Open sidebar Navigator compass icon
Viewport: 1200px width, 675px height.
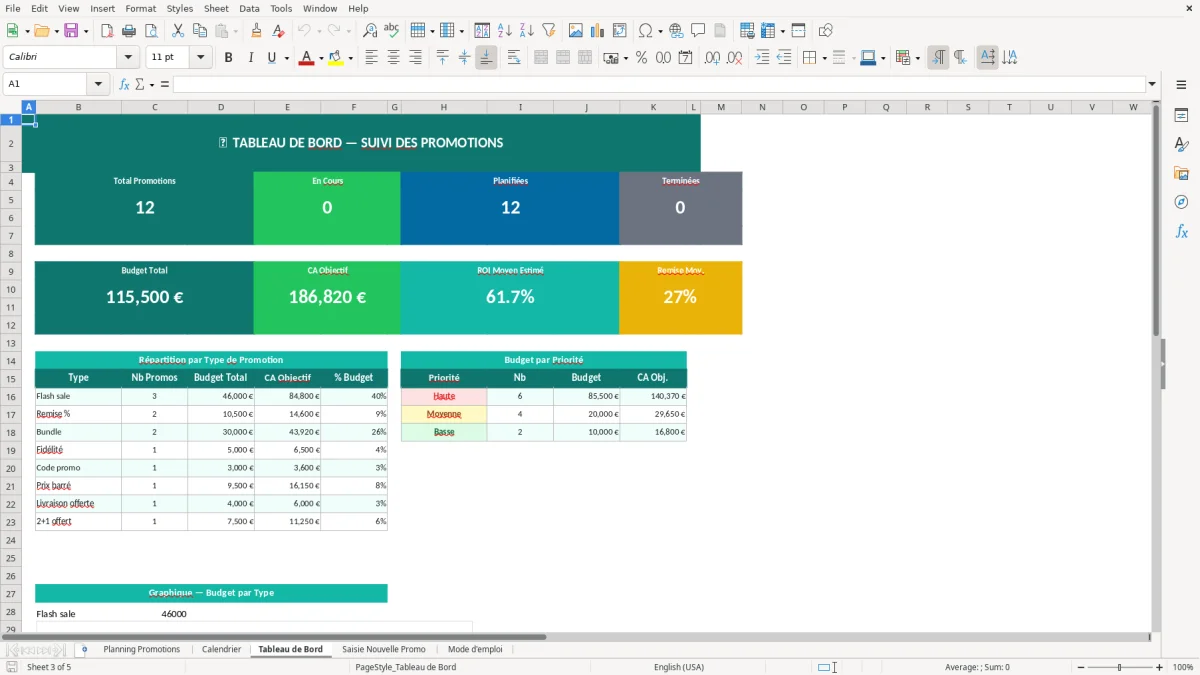1181,202
